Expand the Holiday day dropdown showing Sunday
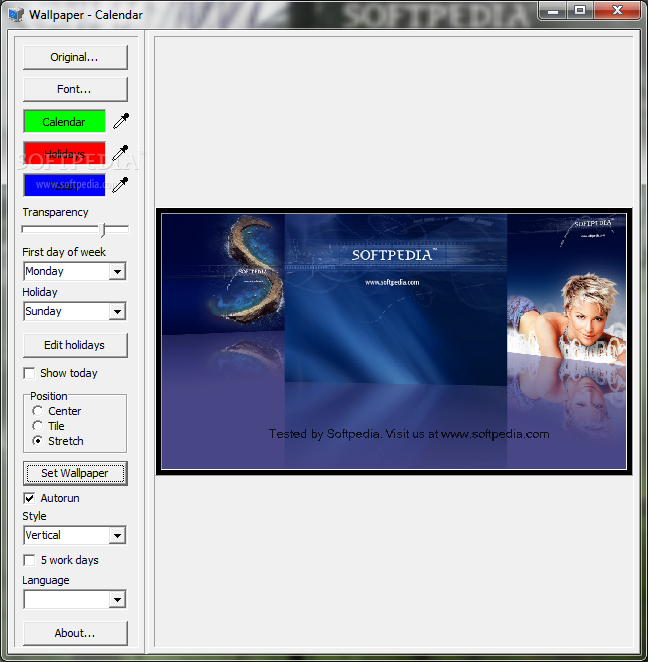This screenshot has height=662, width=648. pyautogui.click(x=117, y=312)
